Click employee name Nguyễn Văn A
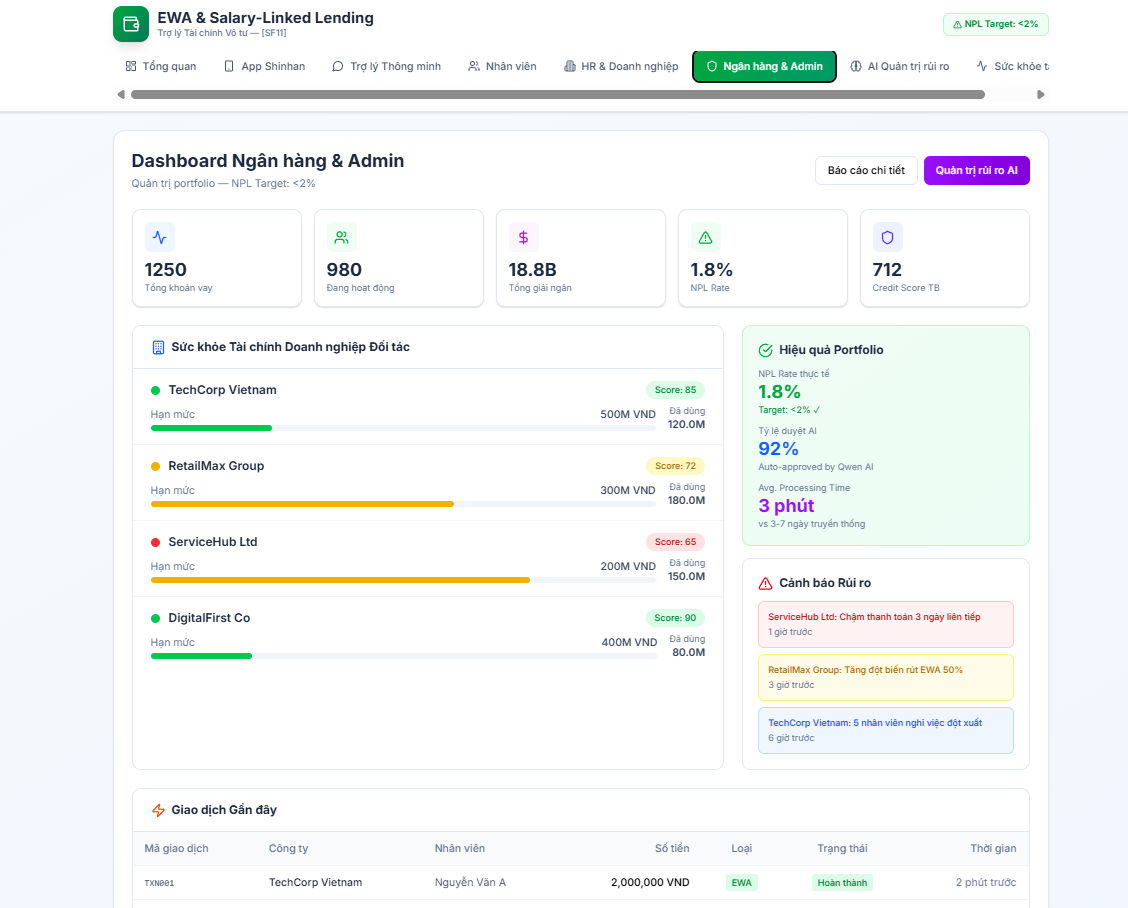The image size is (1128, 908). point(470,883)
